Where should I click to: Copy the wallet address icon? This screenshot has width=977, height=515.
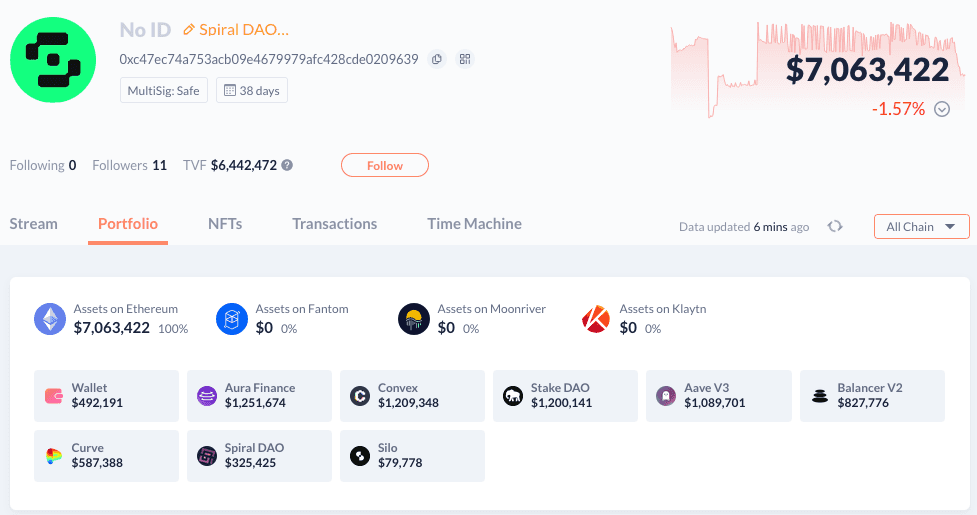(437, 60)
